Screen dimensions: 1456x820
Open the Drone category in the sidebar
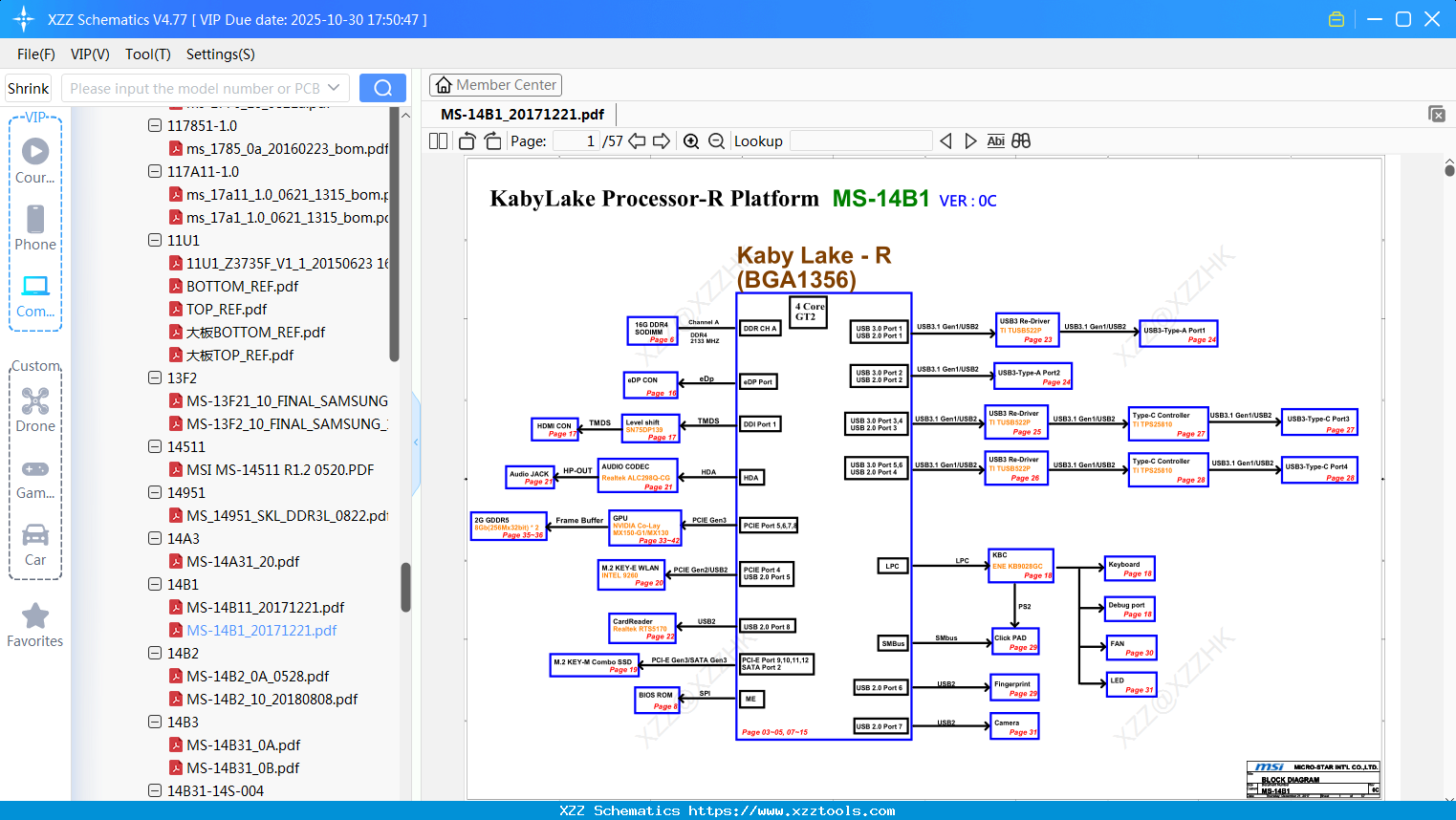35,410
